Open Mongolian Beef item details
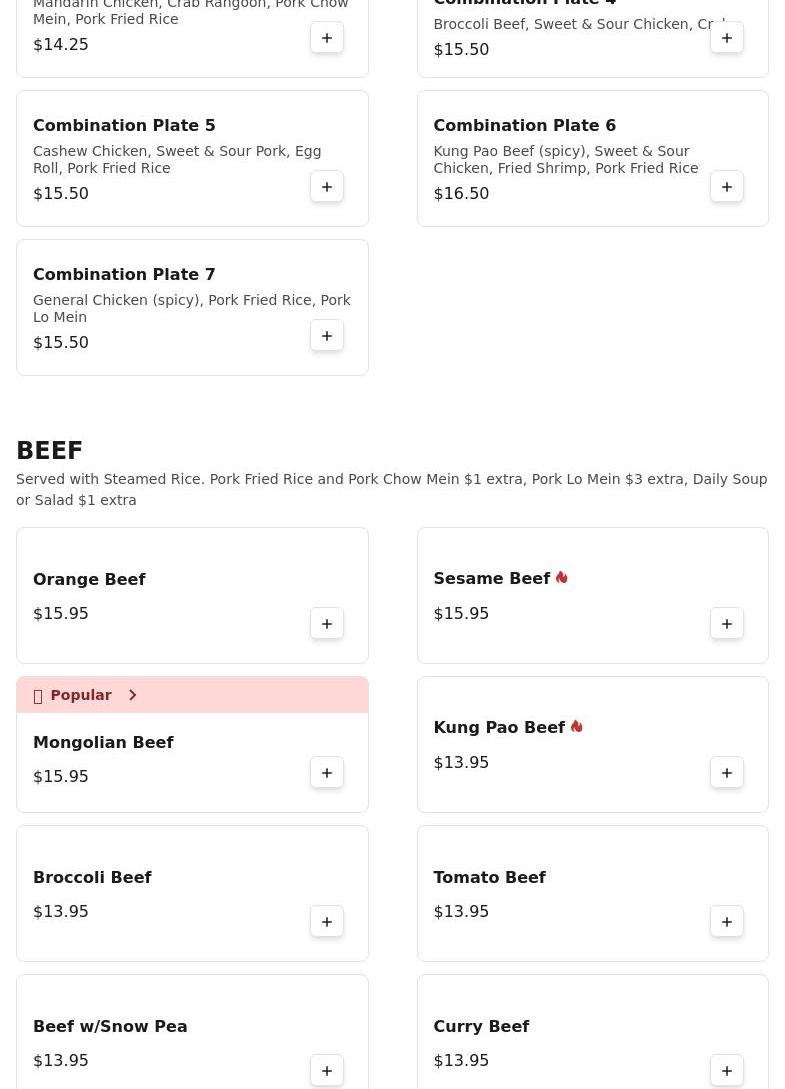 103,742
